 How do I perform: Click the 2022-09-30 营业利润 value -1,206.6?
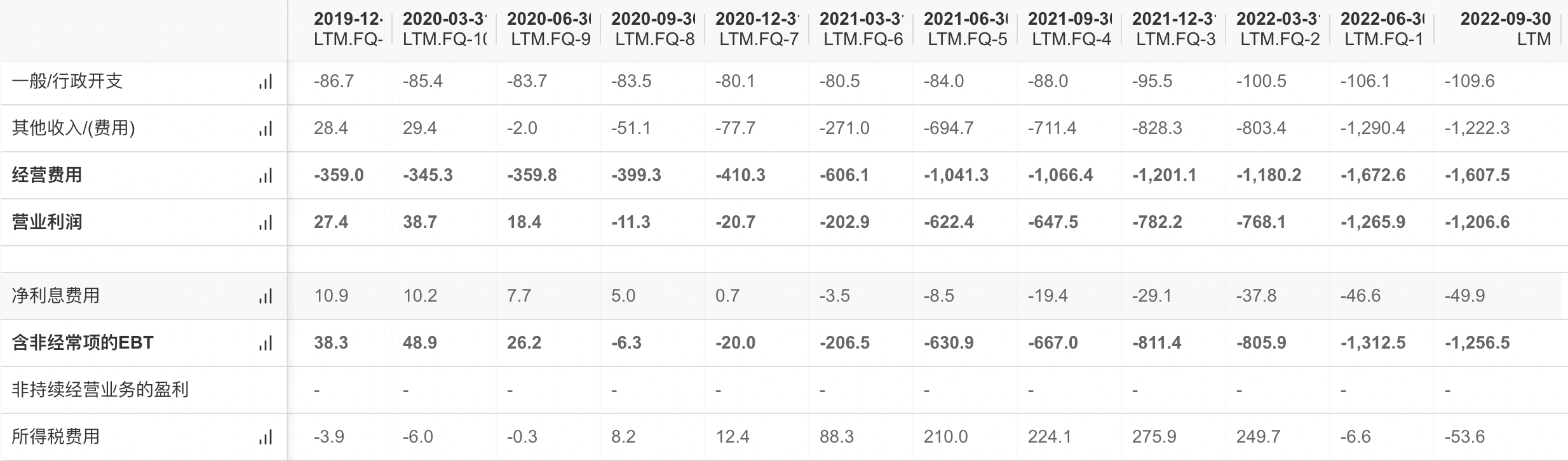pyautogui.click(x=1477, y=222)
